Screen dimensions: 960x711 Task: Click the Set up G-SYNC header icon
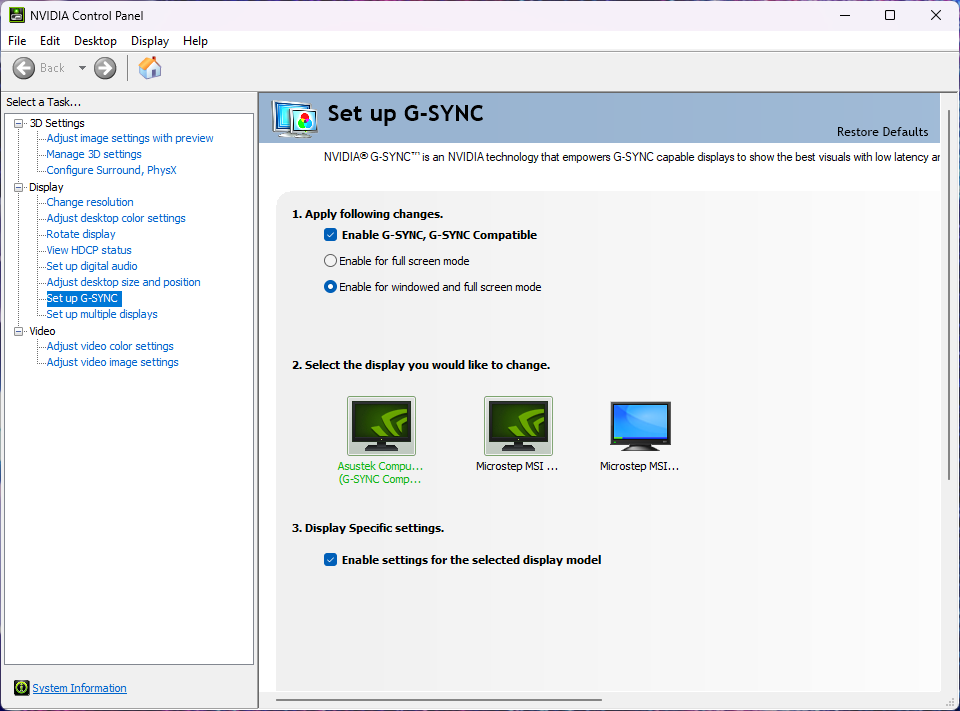pos(296,119)
